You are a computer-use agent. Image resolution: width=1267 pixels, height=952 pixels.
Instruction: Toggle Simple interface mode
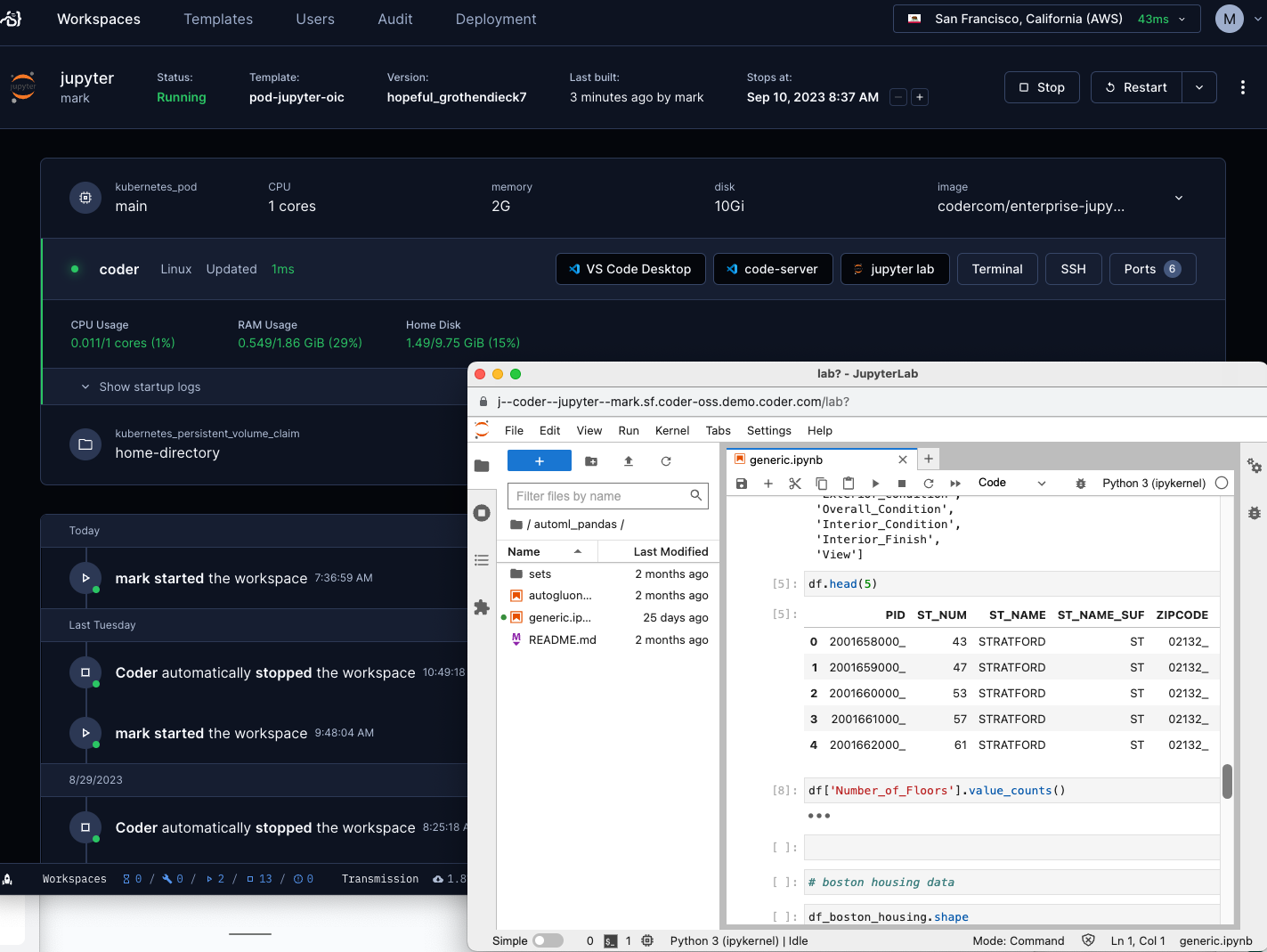[548, 940]
